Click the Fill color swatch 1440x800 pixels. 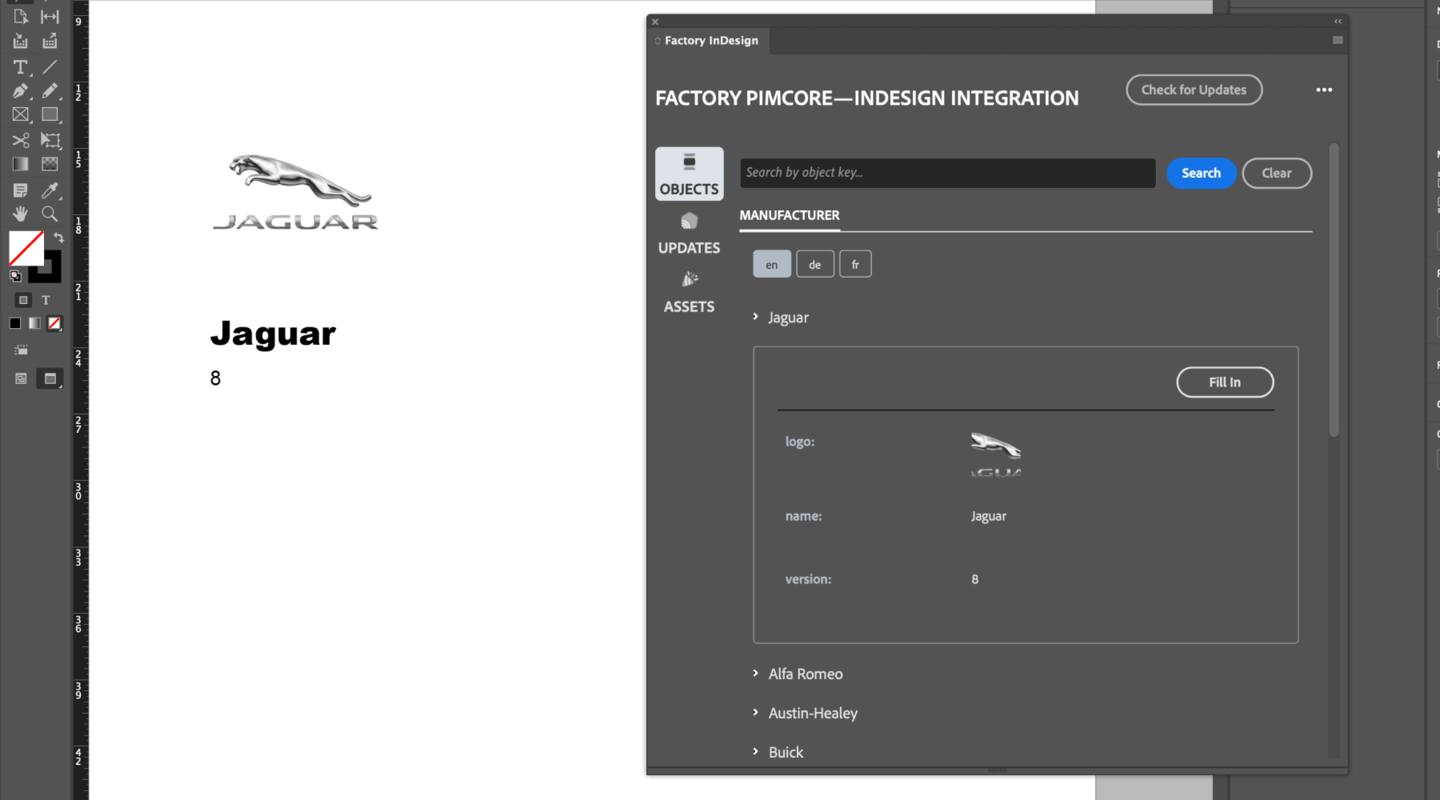[x=26, y=248]
